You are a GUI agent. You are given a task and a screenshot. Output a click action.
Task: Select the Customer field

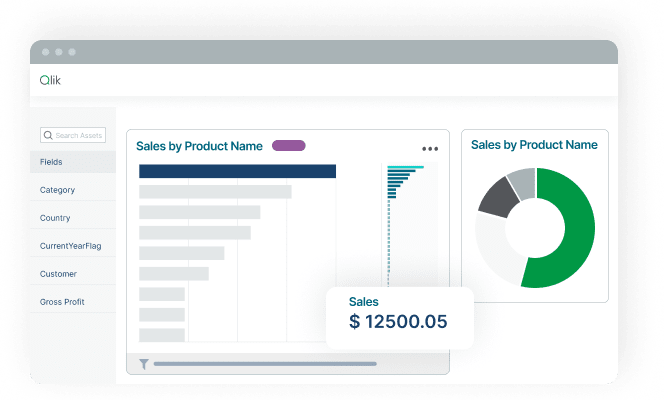click(73, 274)
